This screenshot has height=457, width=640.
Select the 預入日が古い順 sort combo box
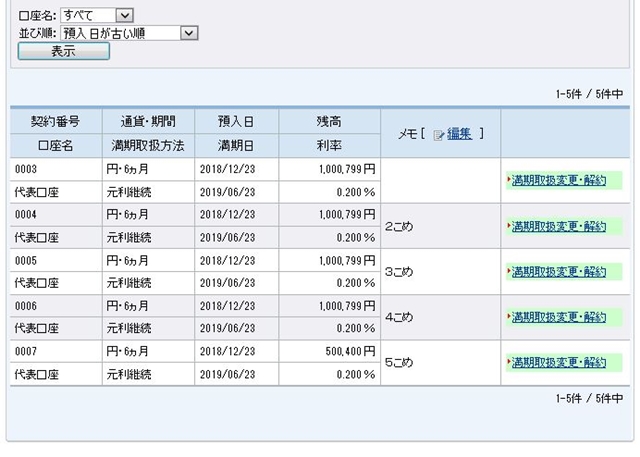[x=129, y=33]
